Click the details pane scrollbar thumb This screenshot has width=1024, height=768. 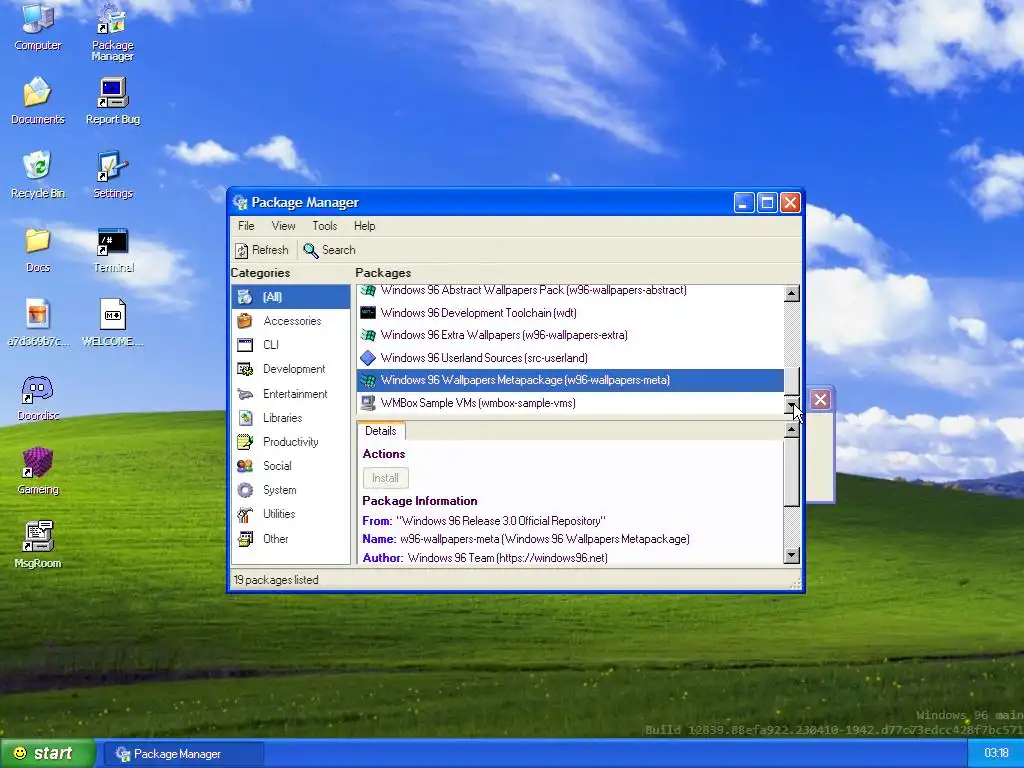792,472
